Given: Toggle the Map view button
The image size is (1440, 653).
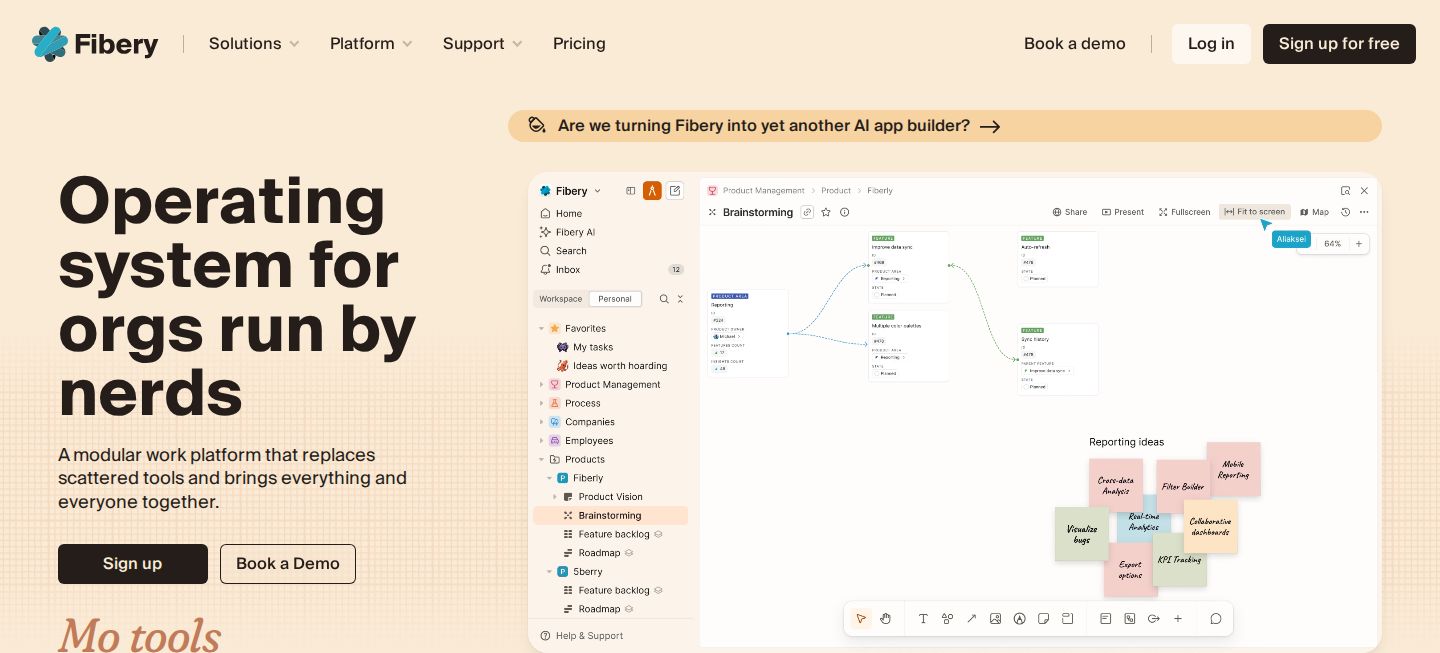Looking at the screenshot, I should [1315, 212].
